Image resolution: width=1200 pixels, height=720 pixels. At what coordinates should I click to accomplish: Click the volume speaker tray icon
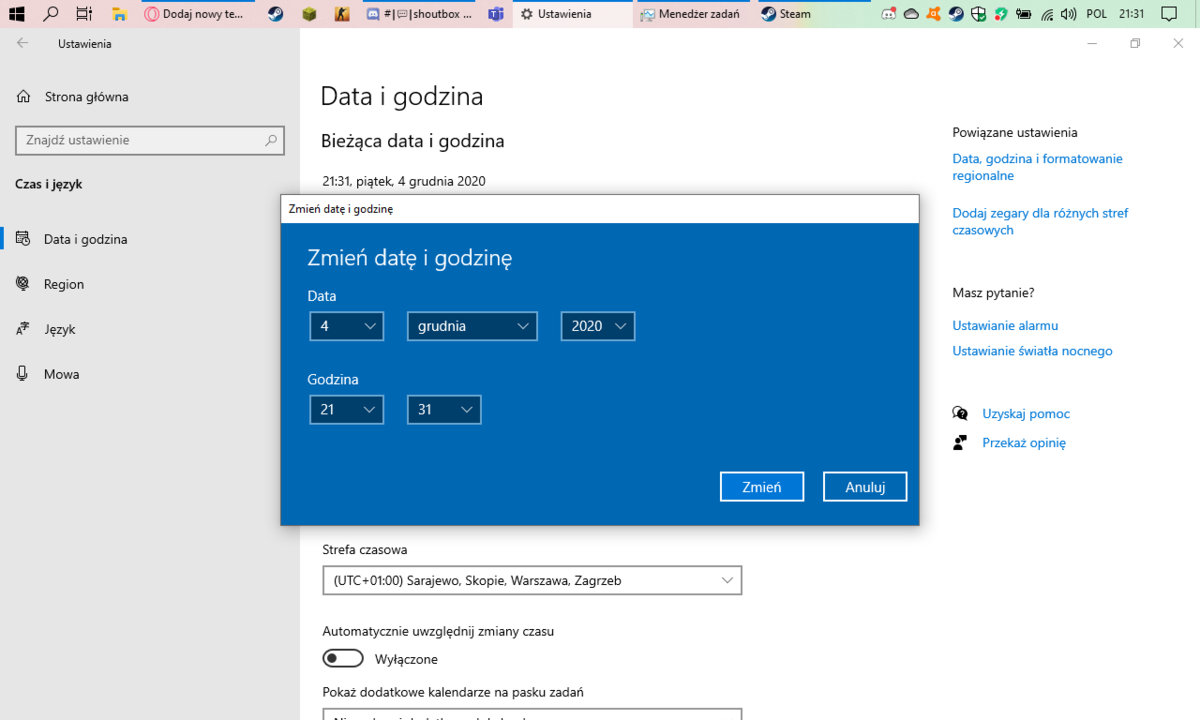click(1069, 14)
